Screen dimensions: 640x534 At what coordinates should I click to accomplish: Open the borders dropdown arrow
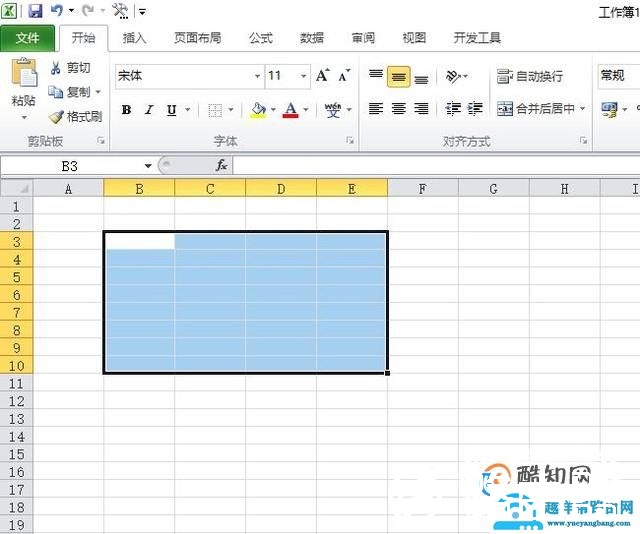tap(231, 110)
